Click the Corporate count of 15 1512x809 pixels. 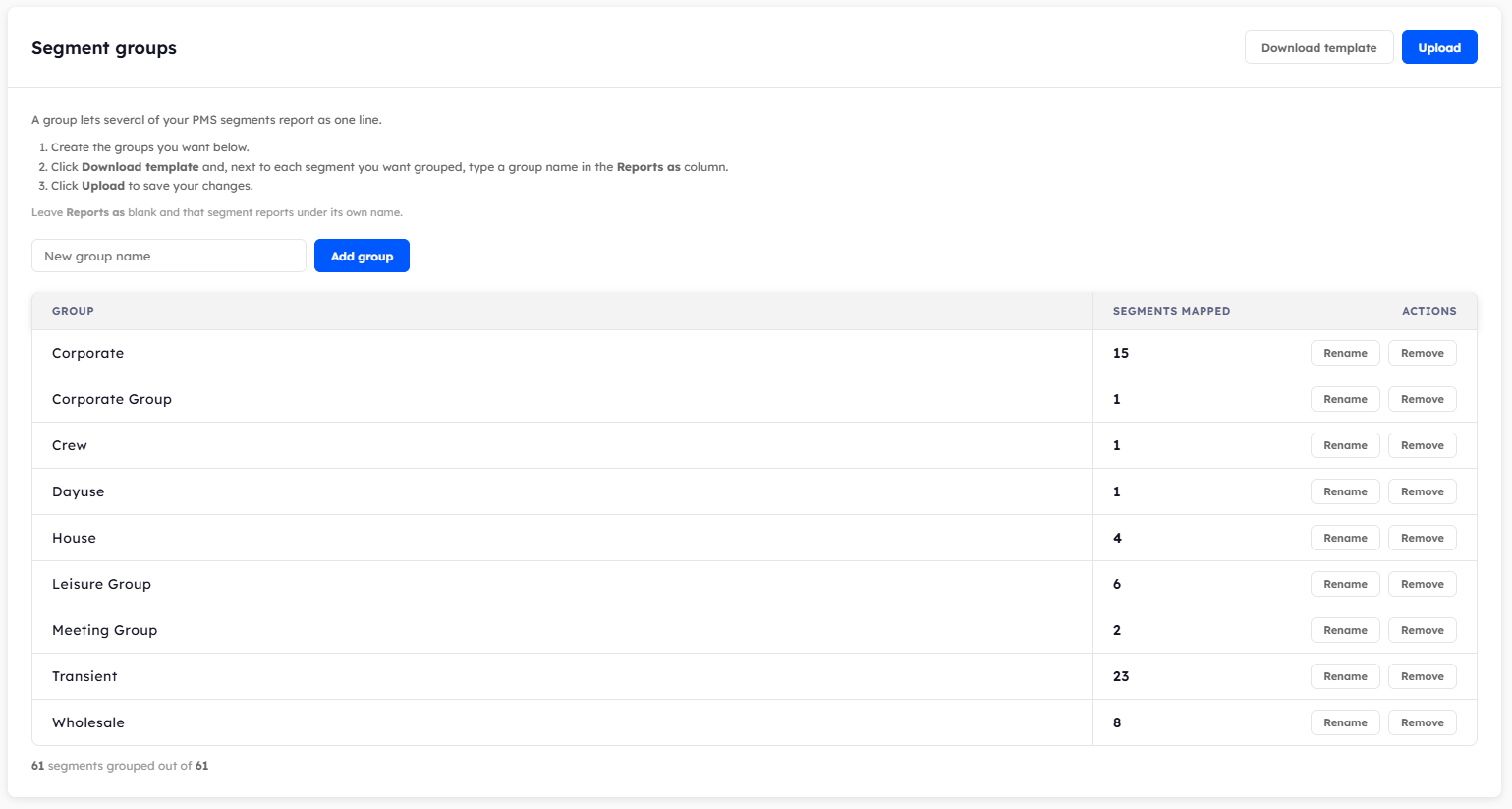[x=1121, y=353]
